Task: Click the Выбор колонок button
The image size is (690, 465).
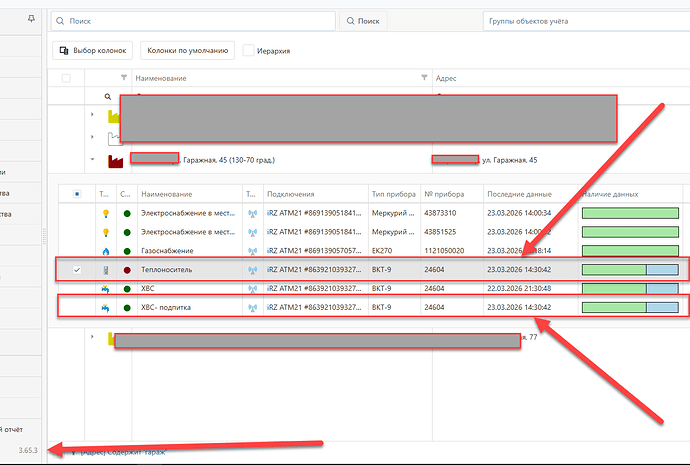Action: [x=93, y=50]
